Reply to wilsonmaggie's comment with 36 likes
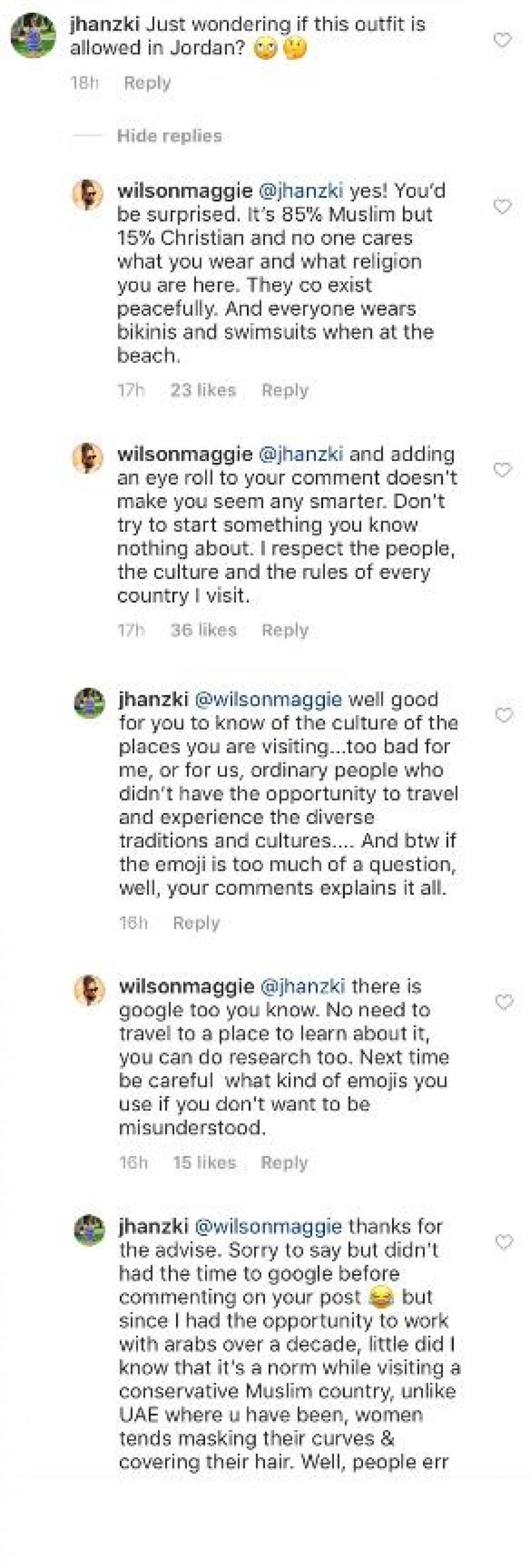 pos(285,630)
